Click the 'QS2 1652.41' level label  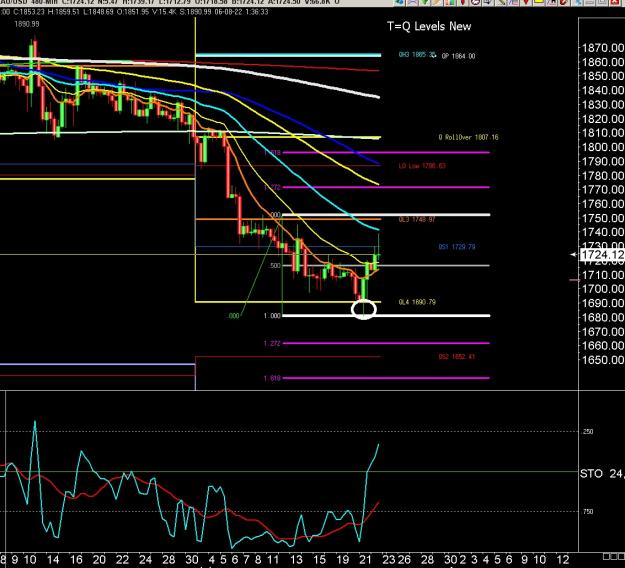[456, 357]
